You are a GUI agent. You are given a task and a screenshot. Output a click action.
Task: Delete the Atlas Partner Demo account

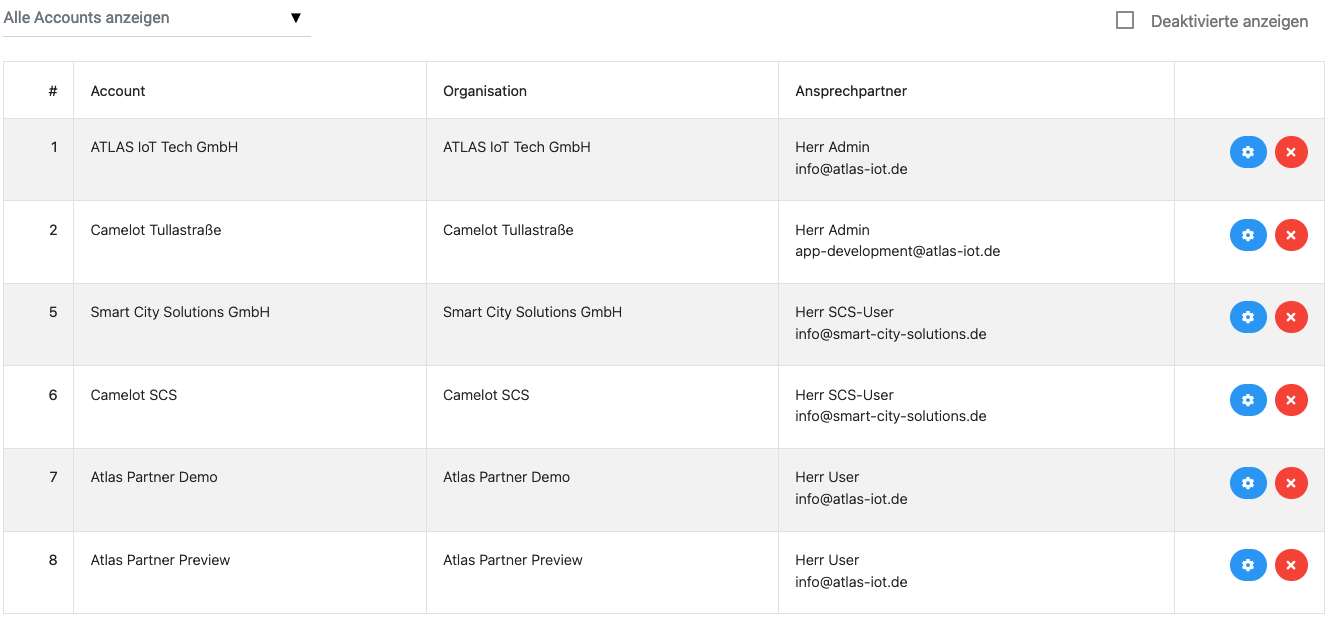click(x=1291, y=483)
